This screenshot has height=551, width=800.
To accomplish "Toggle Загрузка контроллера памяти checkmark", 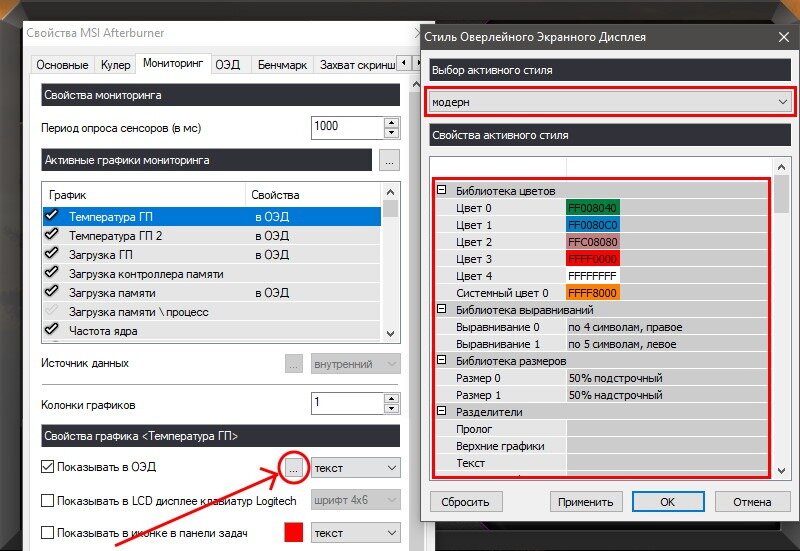I will pos(52,273).
